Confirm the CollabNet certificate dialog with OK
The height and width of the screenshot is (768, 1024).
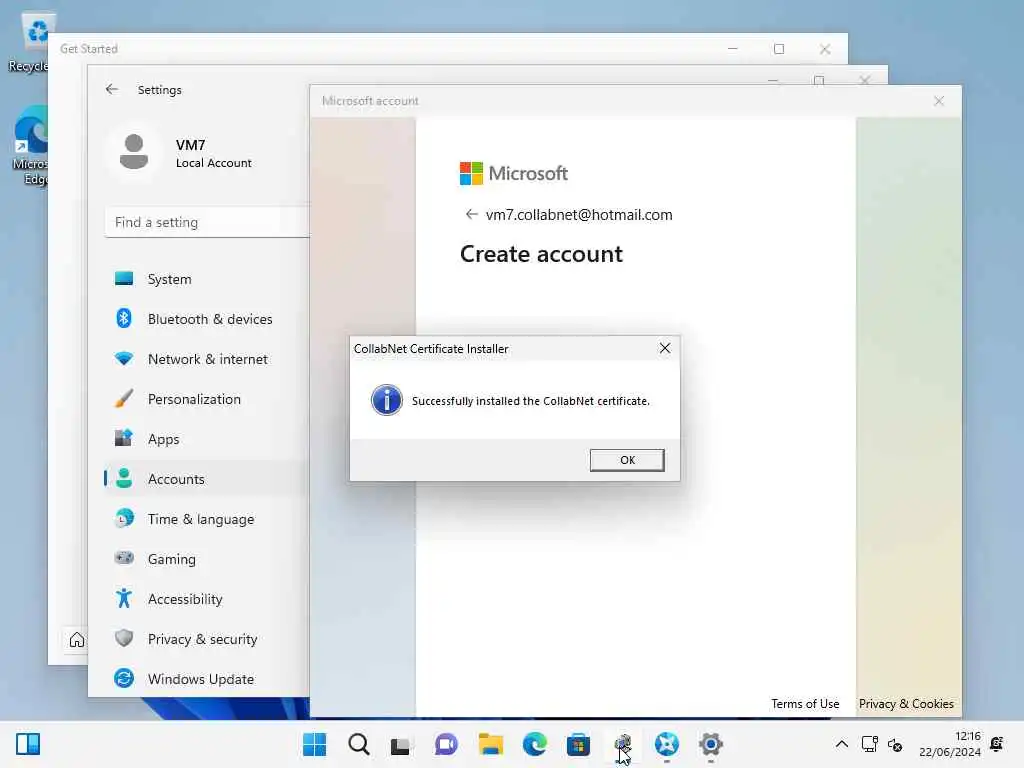[627, 460]
